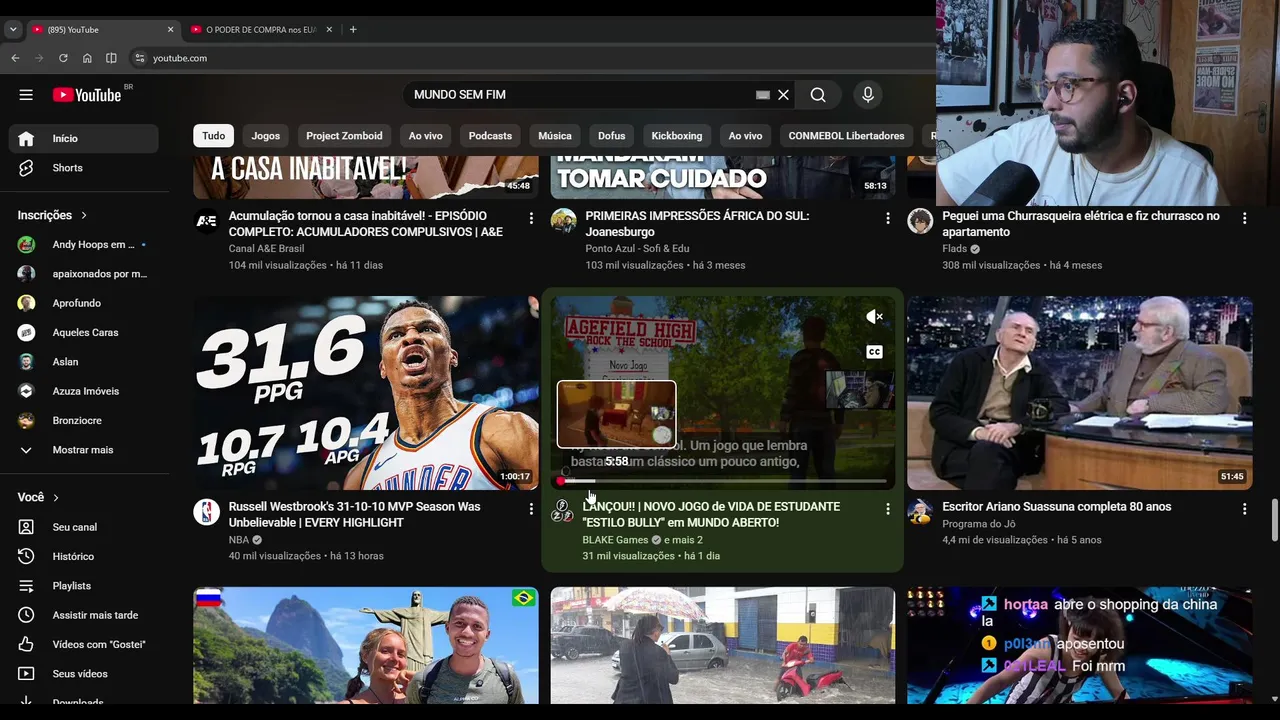
Task: Open the NBA channel avatar
Action: [x=207, y=512]
